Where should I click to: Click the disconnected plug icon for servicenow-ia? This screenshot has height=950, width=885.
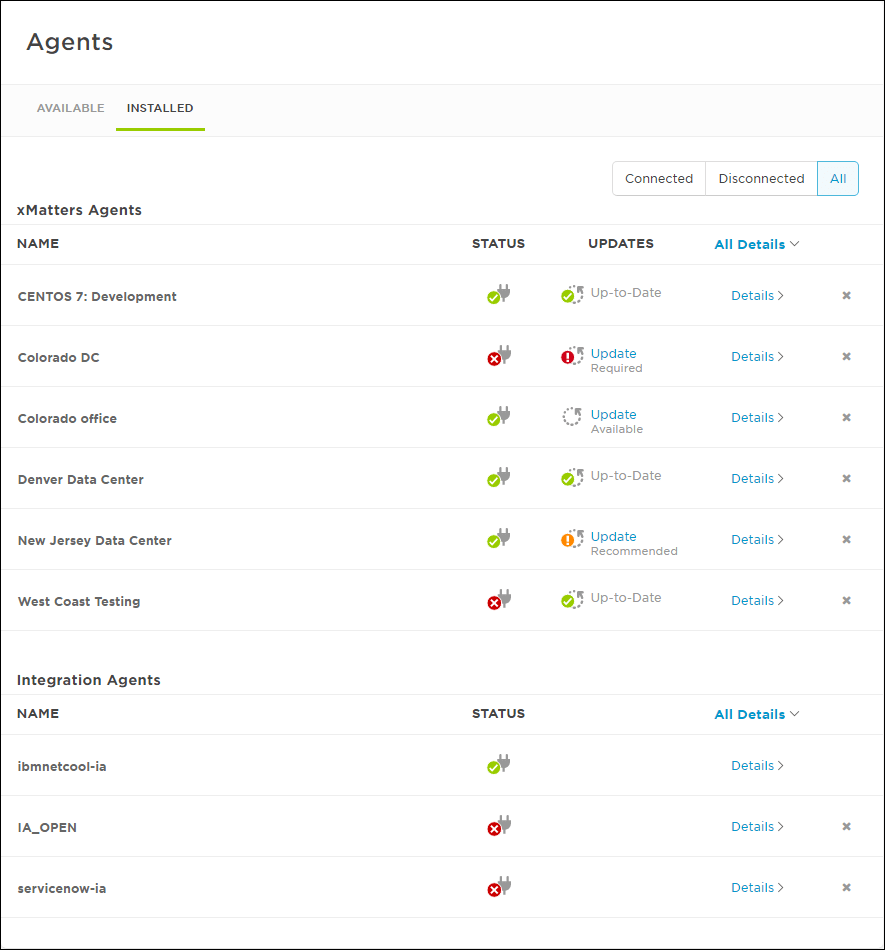(x=499, y=887)
